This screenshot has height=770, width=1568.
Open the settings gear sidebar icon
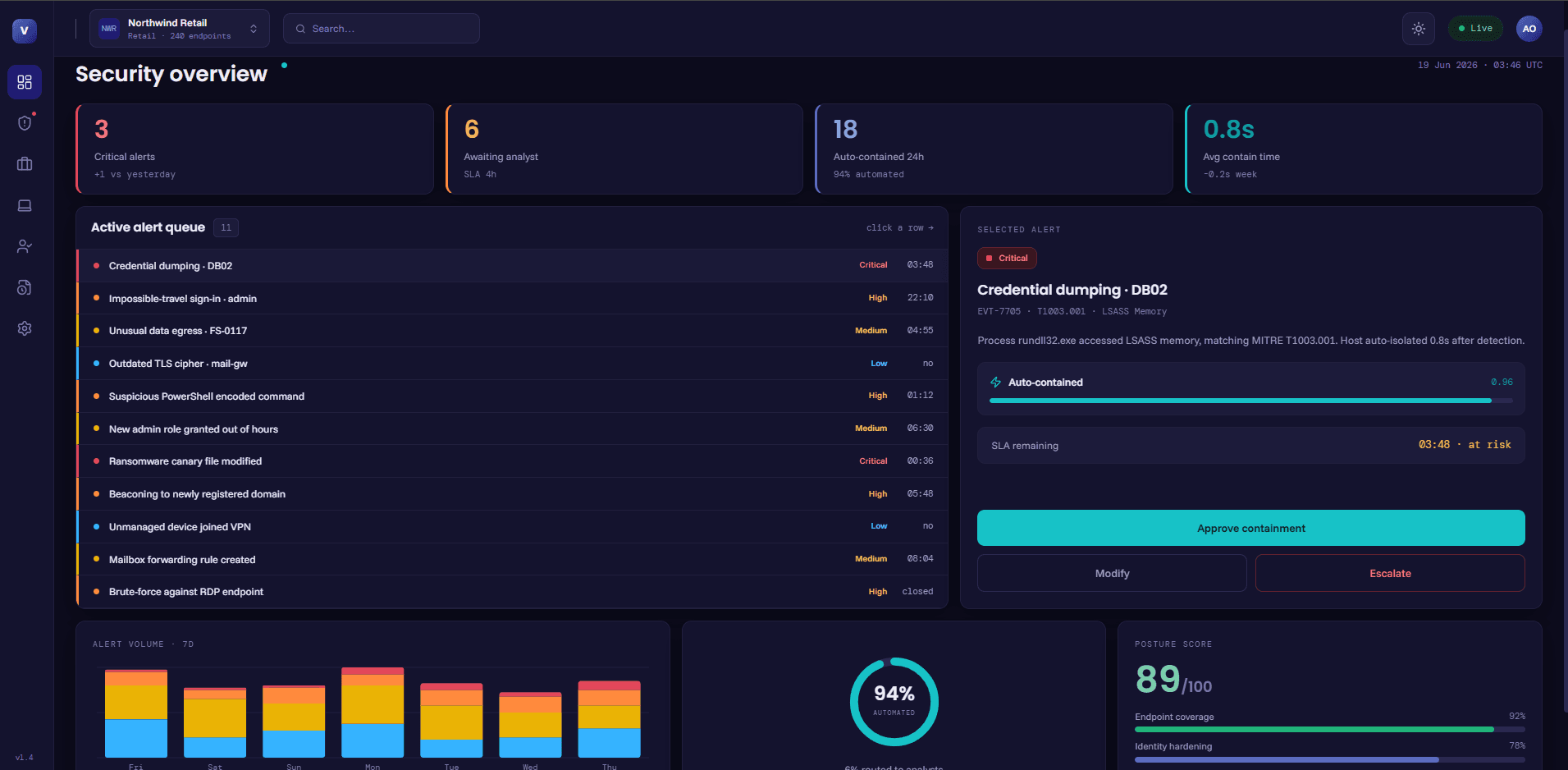(x=25, y=328)
